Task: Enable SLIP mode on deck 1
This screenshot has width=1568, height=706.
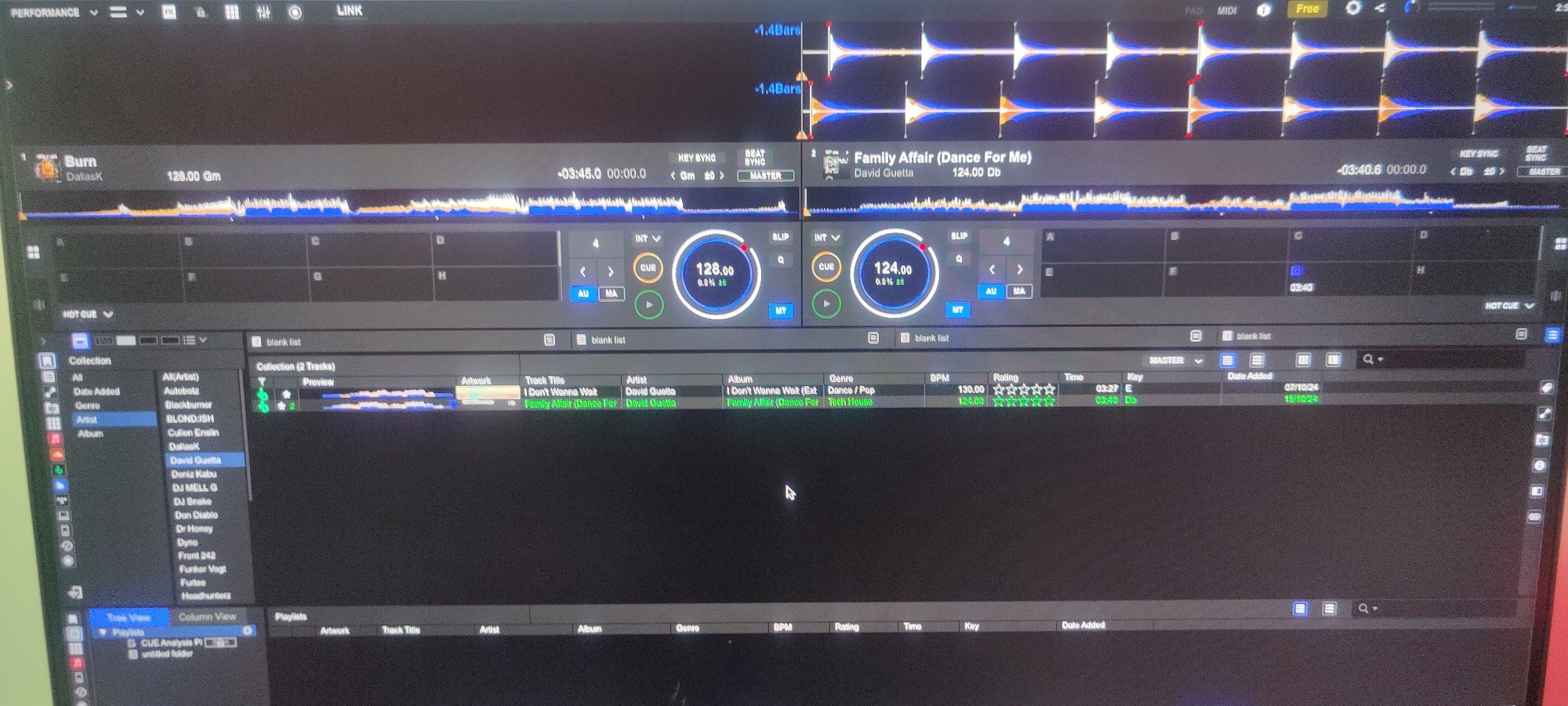Action: [x=780, y=237]
